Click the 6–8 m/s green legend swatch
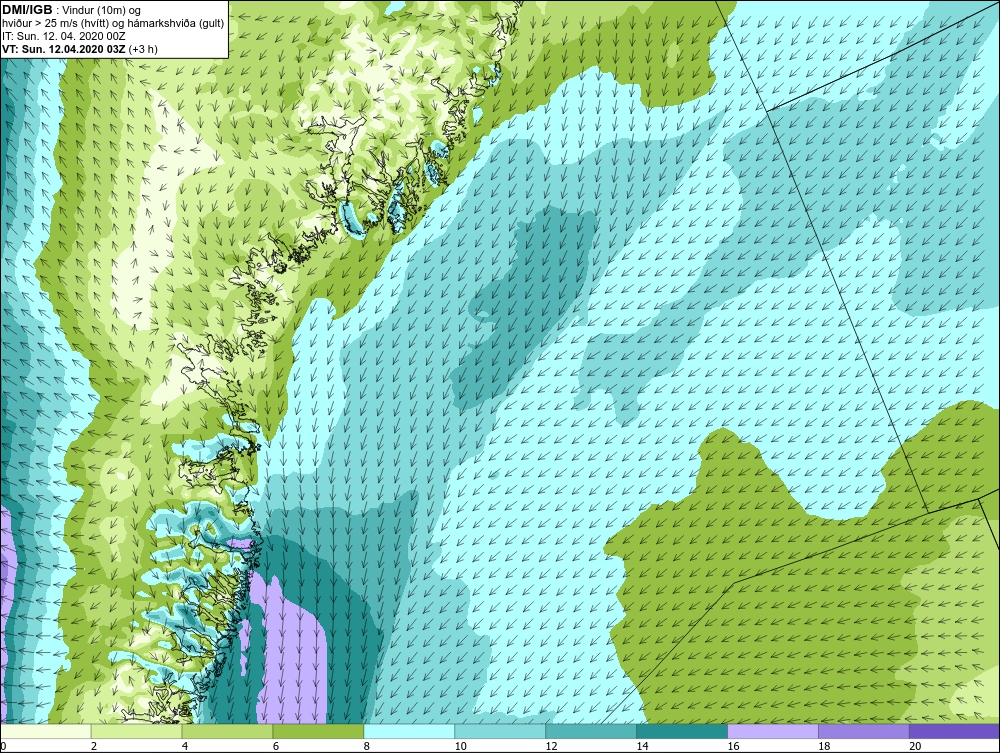The width and height of the screenshot is (1000, 753). point(318,731)
